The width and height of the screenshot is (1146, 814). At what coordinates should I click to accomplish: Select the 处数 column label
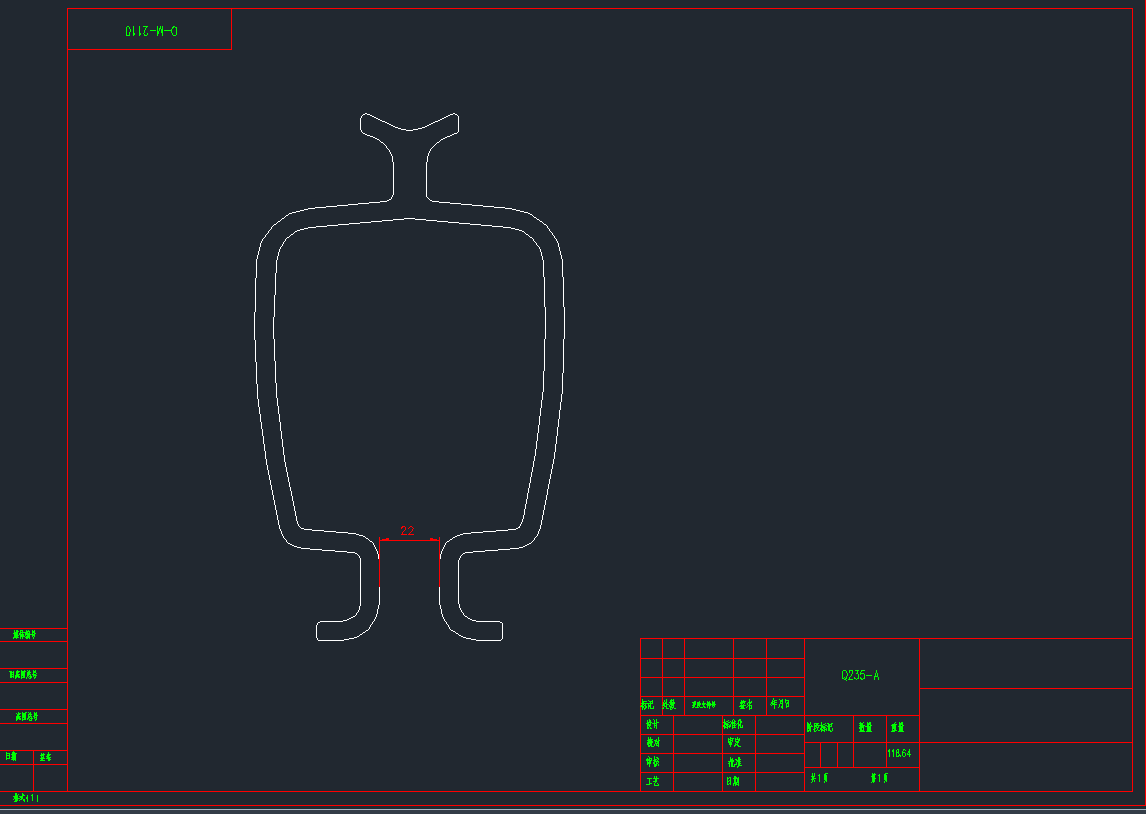[669, 705]
